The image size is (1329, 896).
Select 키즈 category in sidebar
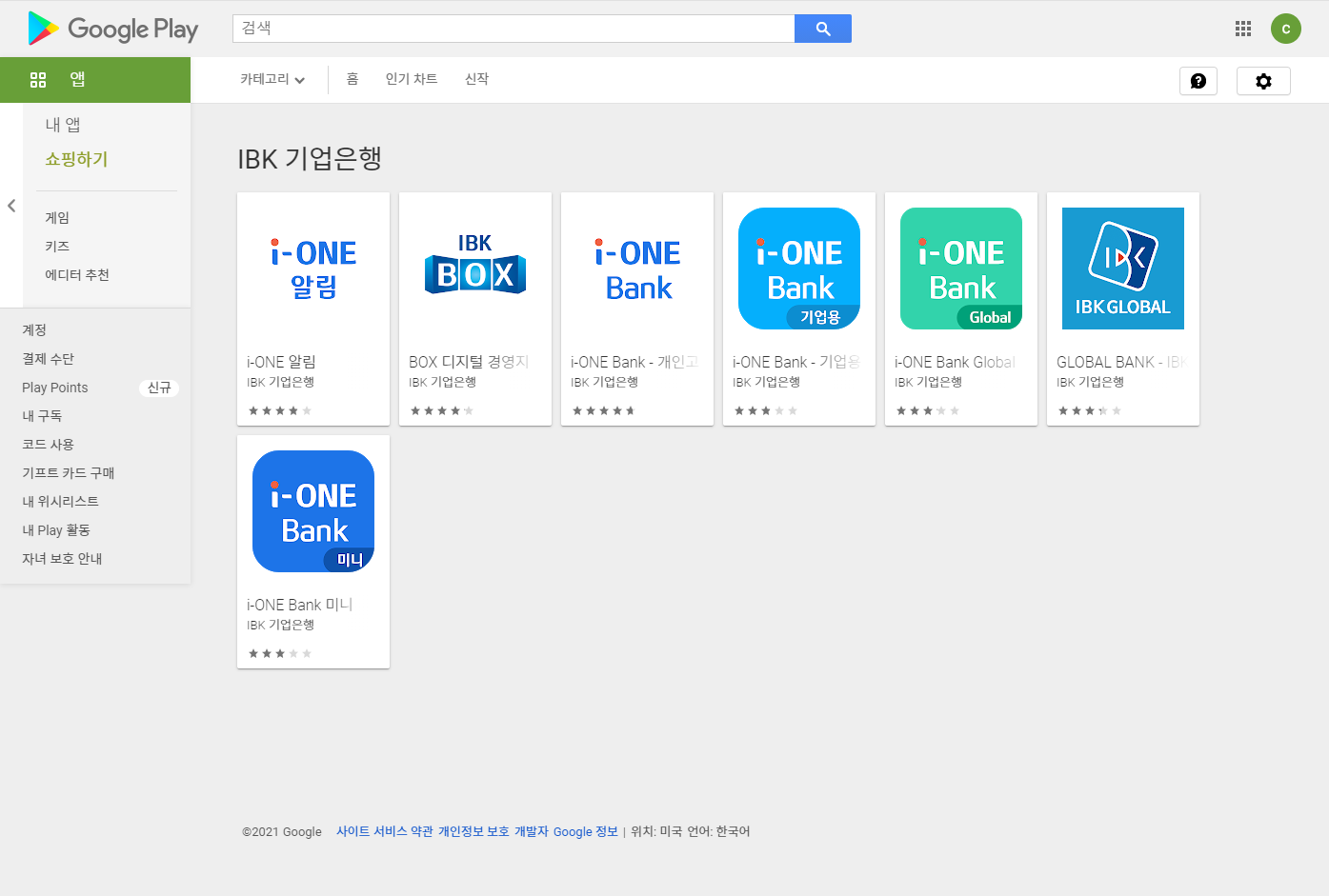[57, 247]
